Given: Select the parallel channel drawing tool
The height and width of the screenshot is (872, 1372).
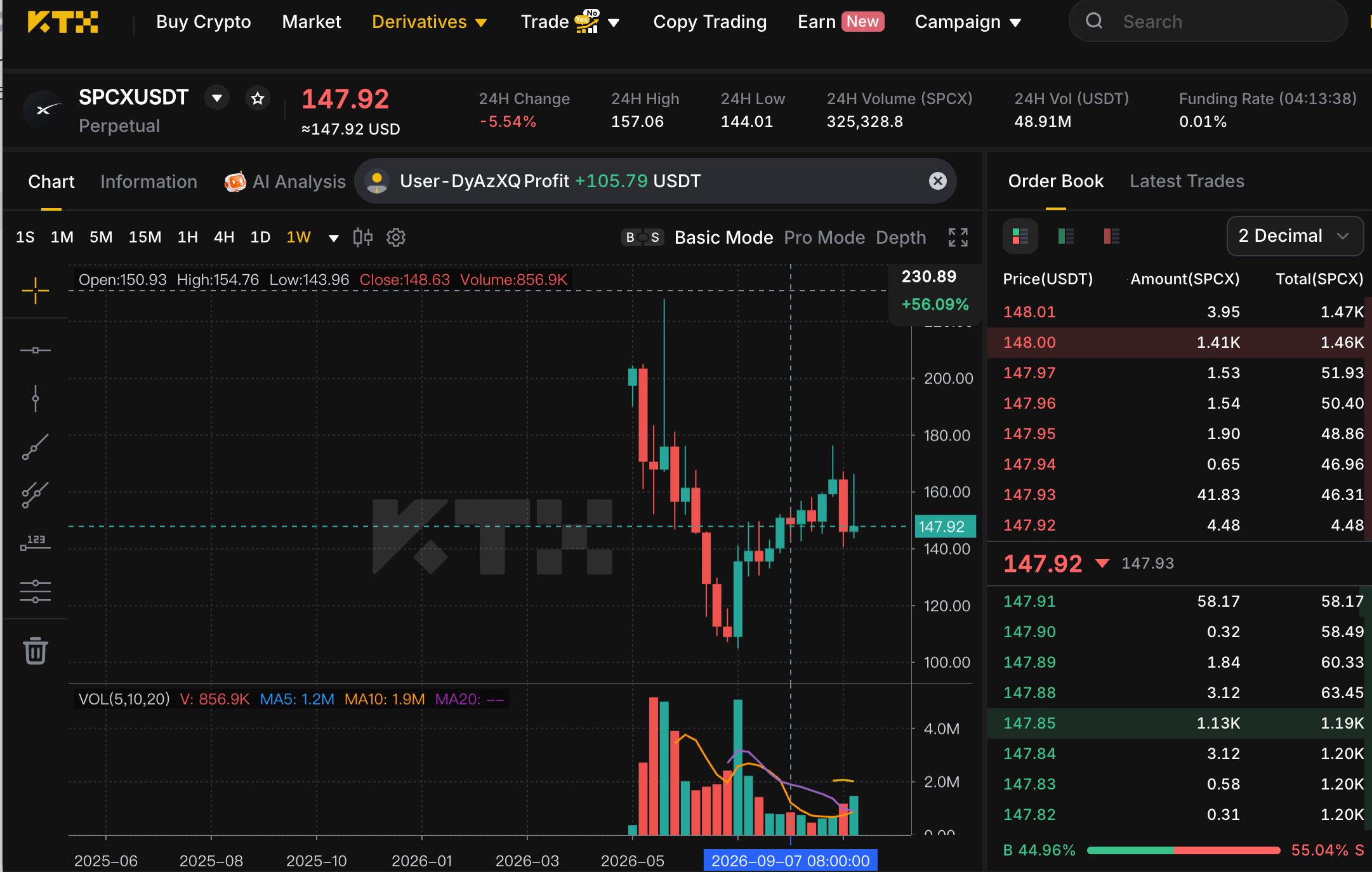Looking at the screenshot, I should 35,495.
